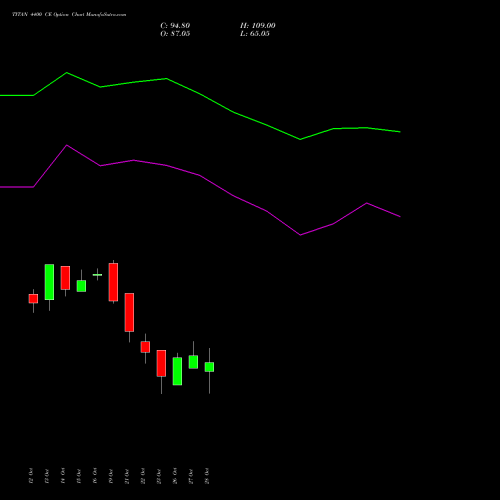Click the 27 Oct date label
The height and width of the screenshot is (500, 500).
pyautogui.click(x=191, y=476)
